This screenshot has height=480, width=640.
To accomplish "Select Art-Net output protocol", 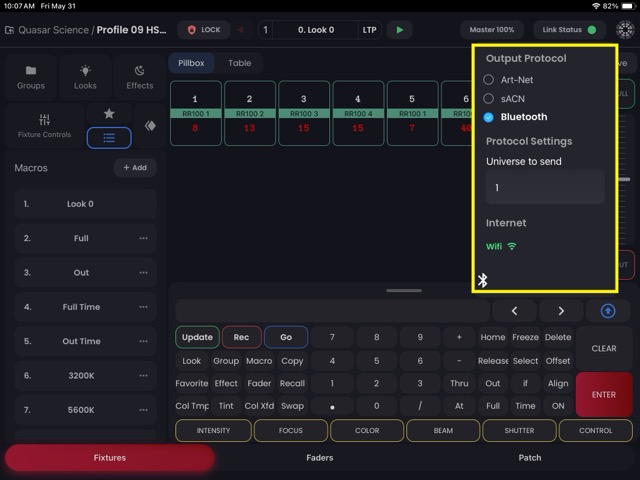I will (488, 80).
